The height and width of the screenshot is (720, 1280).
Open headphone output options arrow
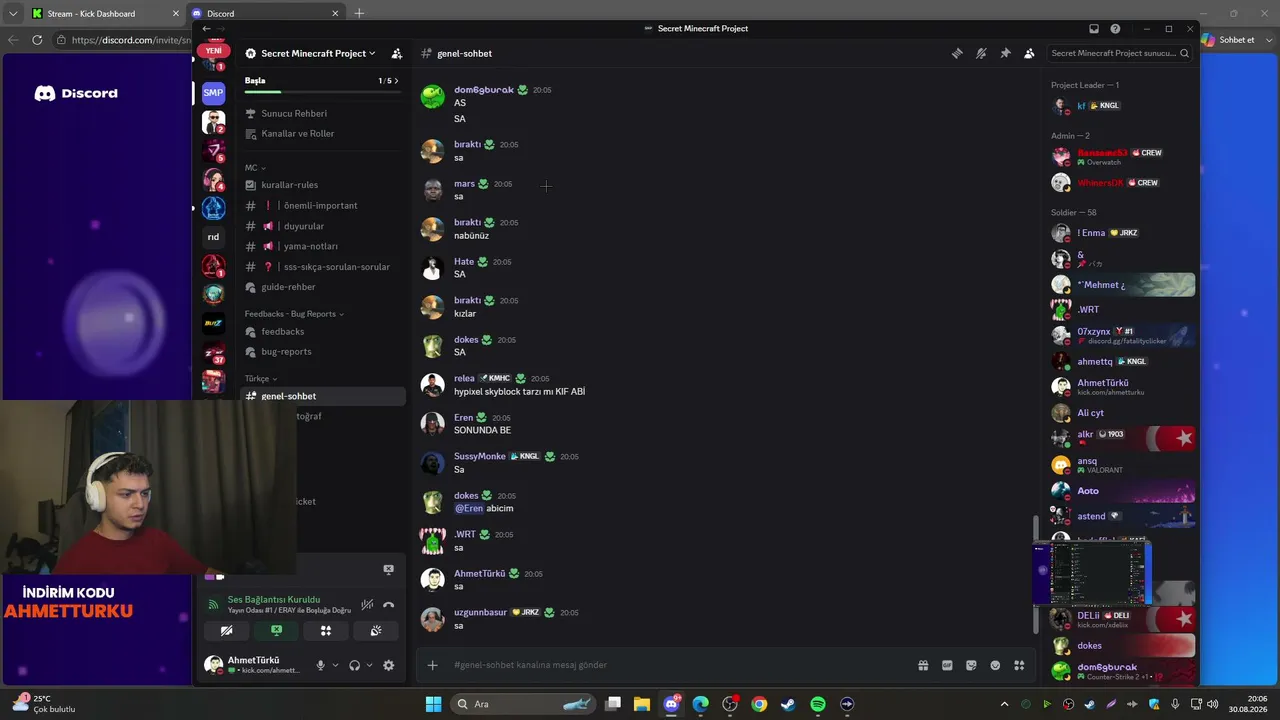(x=369, y=665)
